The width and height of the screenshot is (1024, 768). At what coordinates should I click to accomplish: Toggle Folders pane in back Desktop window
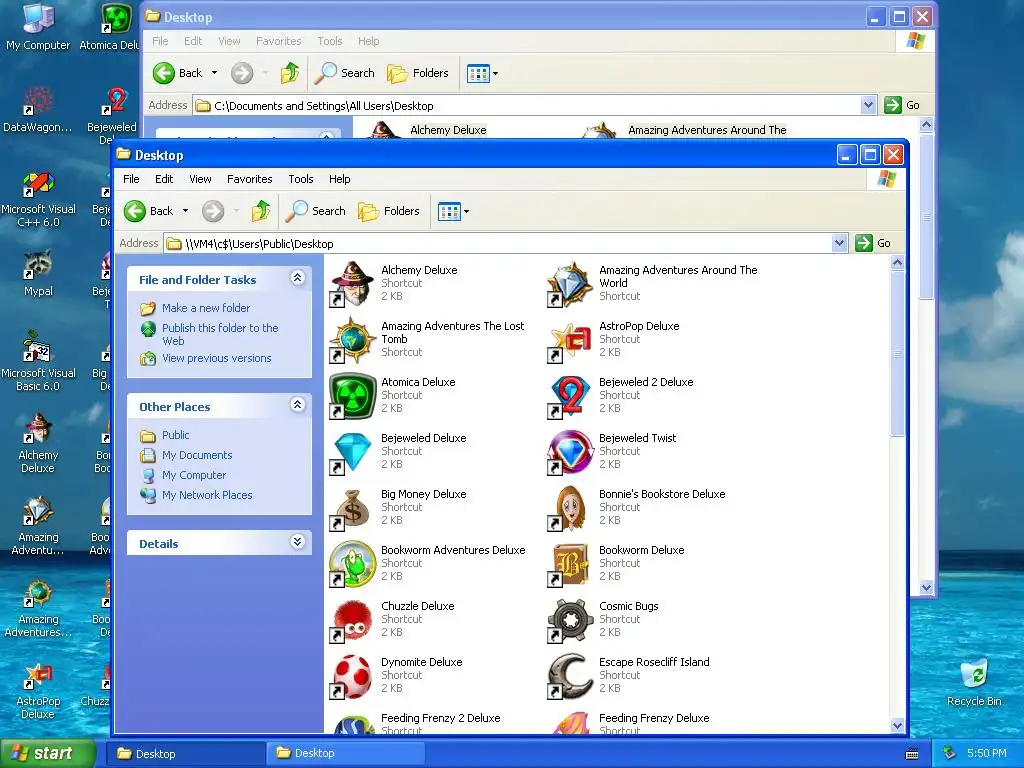[x=417, y=73]
